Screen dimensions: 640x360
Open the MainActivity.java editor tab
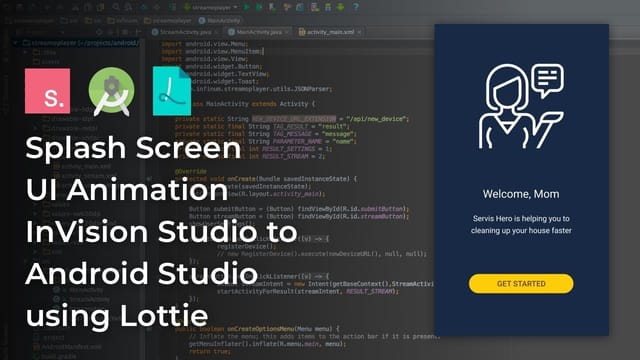(259, 32)
